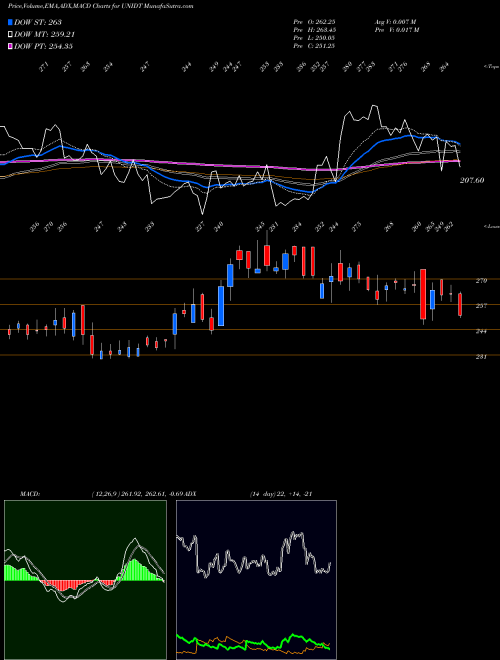Viewport: 500px width, 660px height.
Task: Click the tall red candle near the 270 line at right
Action: coord(423,295)
